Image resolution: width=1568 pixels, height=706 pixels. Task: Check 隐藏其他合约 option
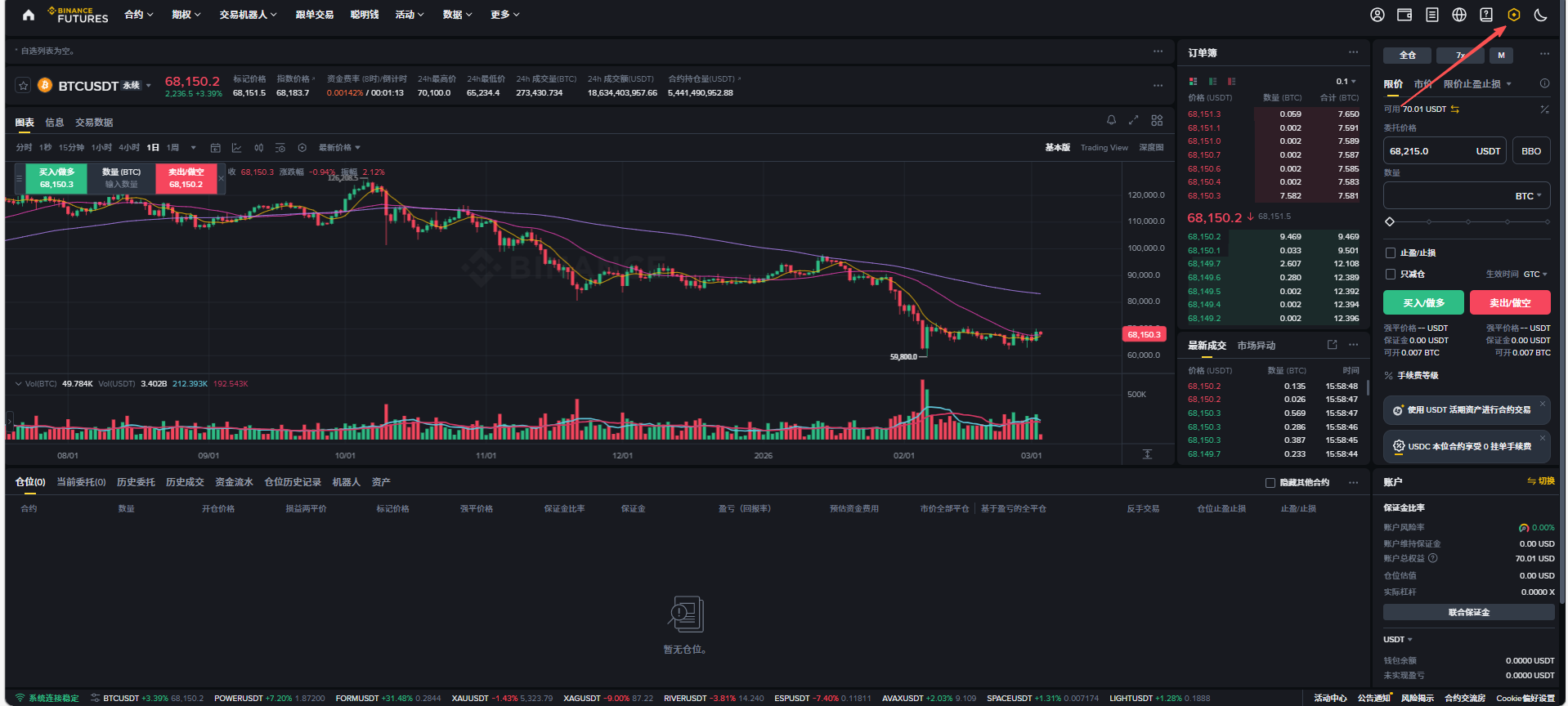point(1270,482)
